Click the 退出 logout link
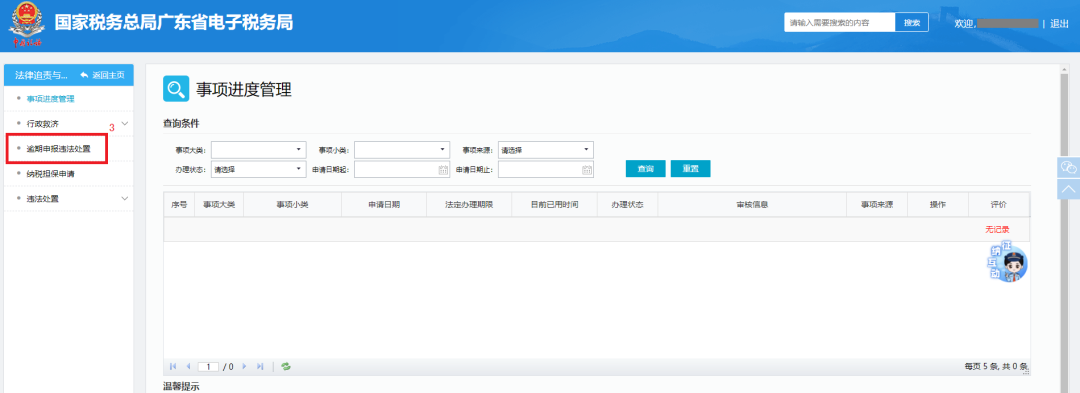 (x=1059, y=23)
